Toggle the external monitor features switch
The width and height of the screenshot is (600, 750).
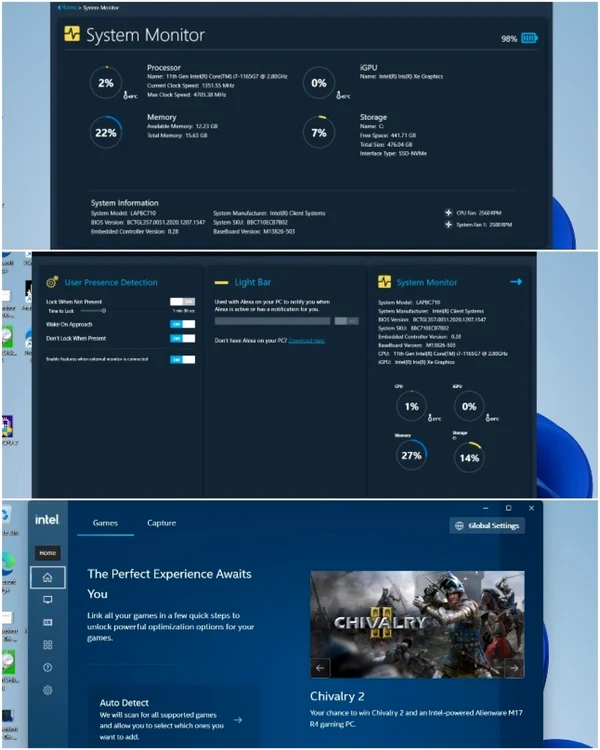click(x=182, y=359)
